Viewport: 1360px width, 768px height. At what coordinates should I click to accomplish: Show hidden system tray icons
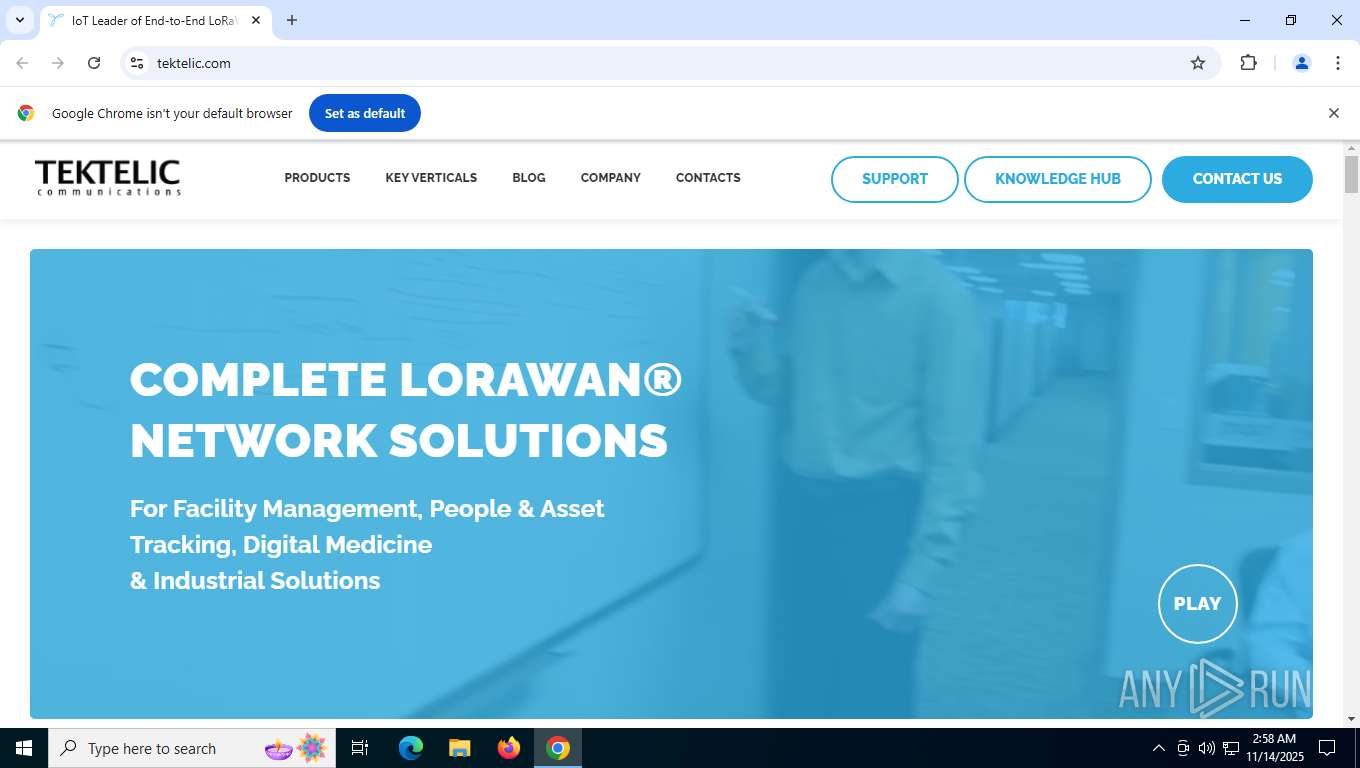click(x=1159, y=748)
